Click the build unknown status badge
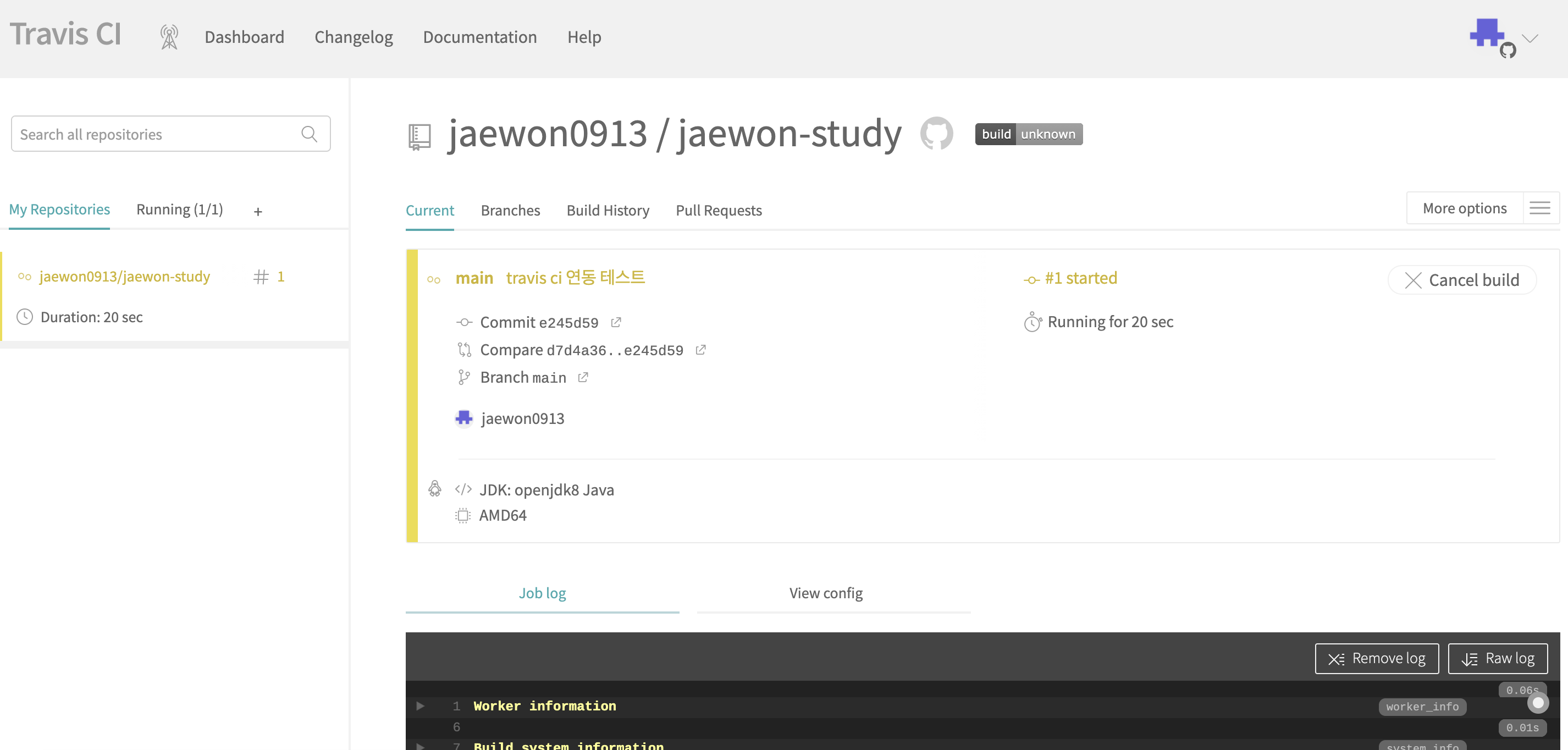The height and width of the screenshot is (750, 1568). (x=1028, y=134)
